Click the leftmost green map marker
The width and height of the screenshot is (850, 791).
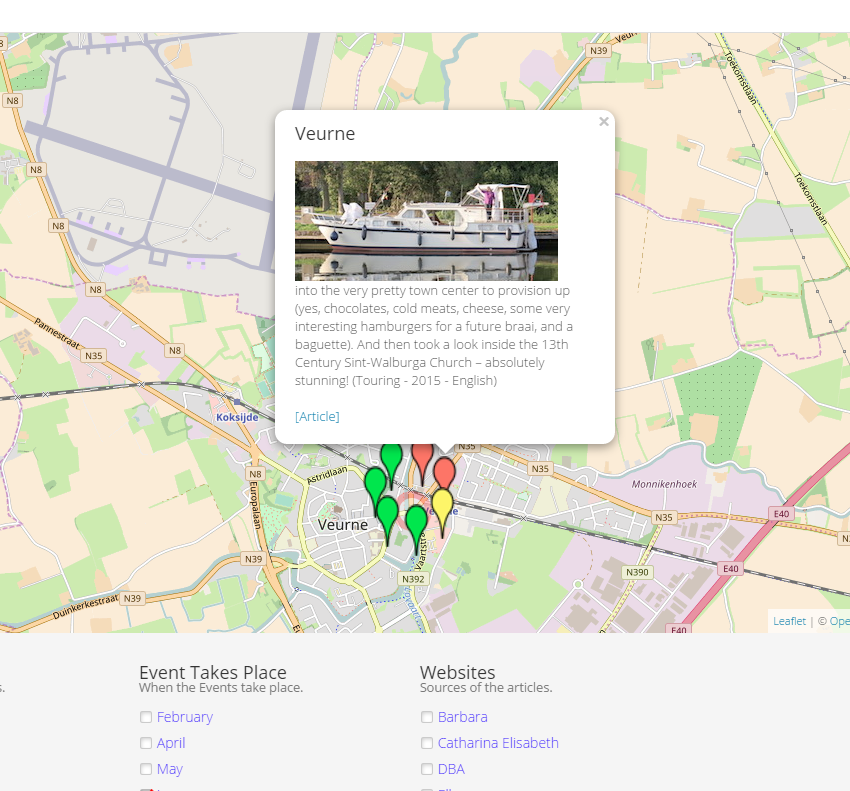[x=375, y=483]
